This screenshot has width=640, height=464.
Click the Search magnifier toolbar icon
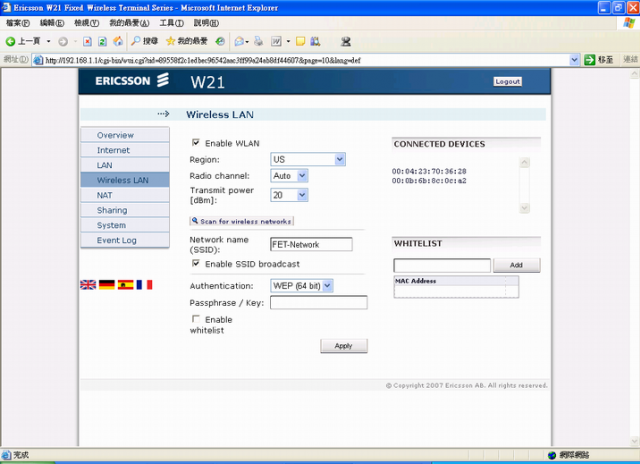pyautogui.click(x=144, y=41)
